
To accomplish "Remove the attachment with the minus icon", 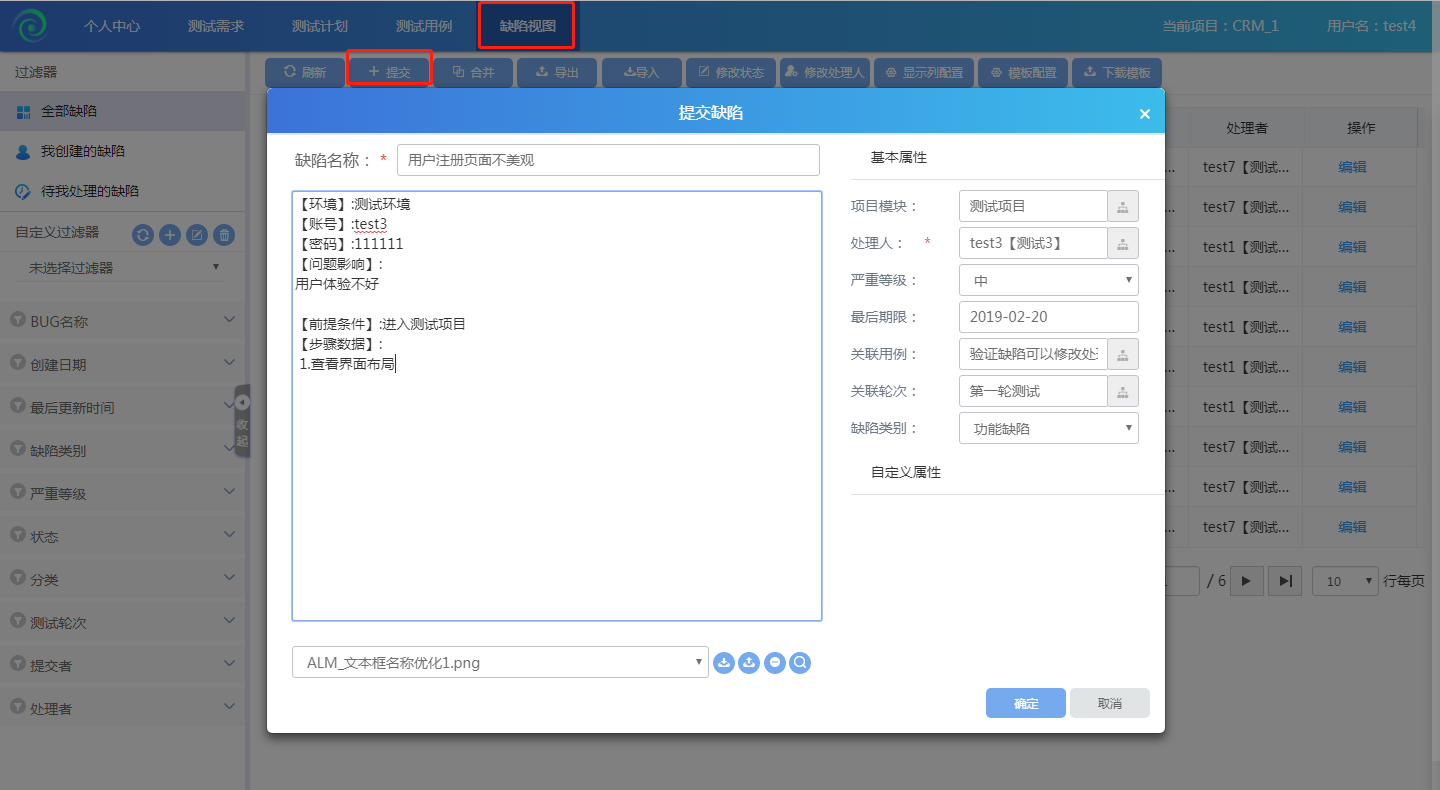I will 774,662.
